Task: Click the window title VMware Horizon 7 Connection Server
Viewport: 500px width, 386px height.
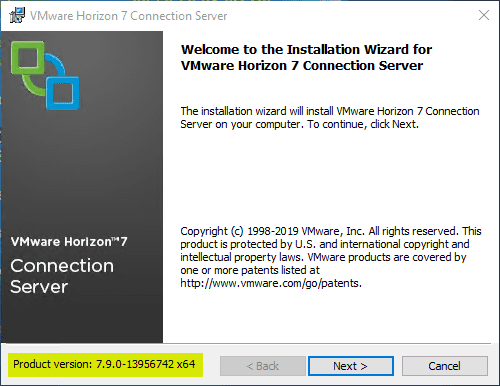Action: pos(129,16)
